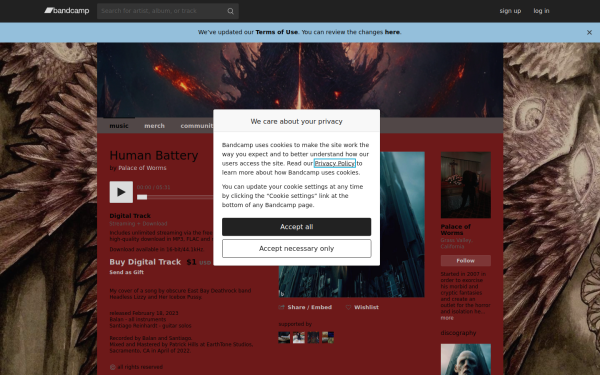This screenshot has height=375, width=600.
Task: Focus the artist, album, or track search field
Action: pyautogui.click(x=168, y=11)
